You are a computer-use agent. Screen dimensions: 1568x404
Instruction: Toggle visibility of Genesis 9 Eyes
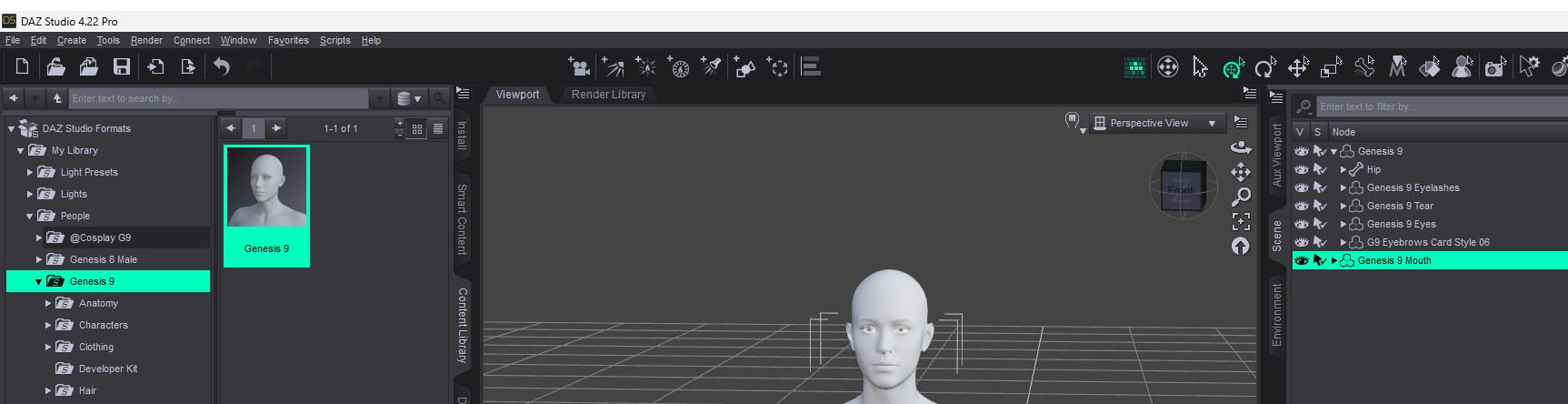(x=1302, y=224)
